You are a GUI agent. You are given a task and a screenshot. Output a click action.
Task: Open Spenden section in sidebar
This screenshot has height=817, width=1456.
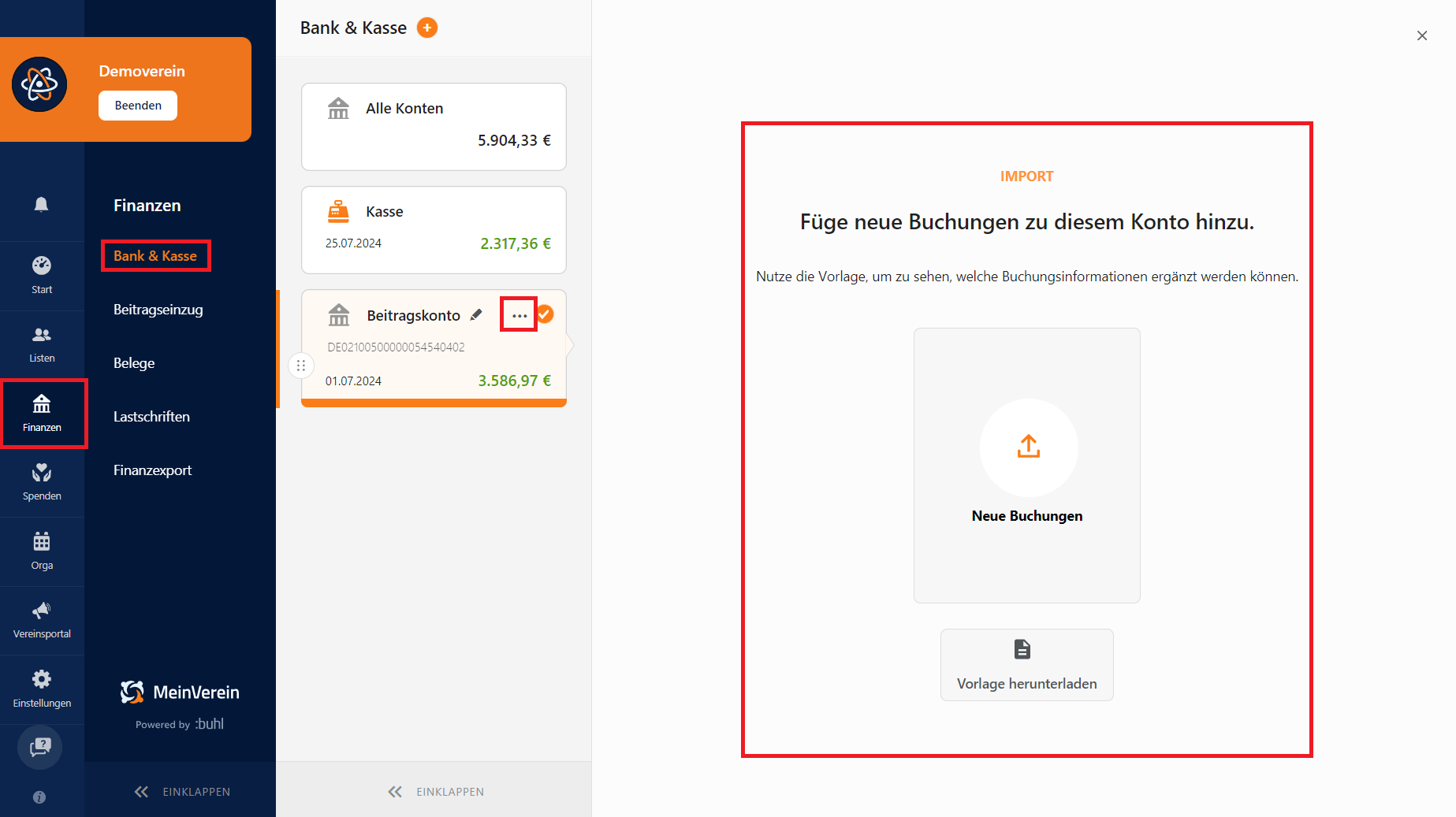pyautogui.click(x=42, y=483)
